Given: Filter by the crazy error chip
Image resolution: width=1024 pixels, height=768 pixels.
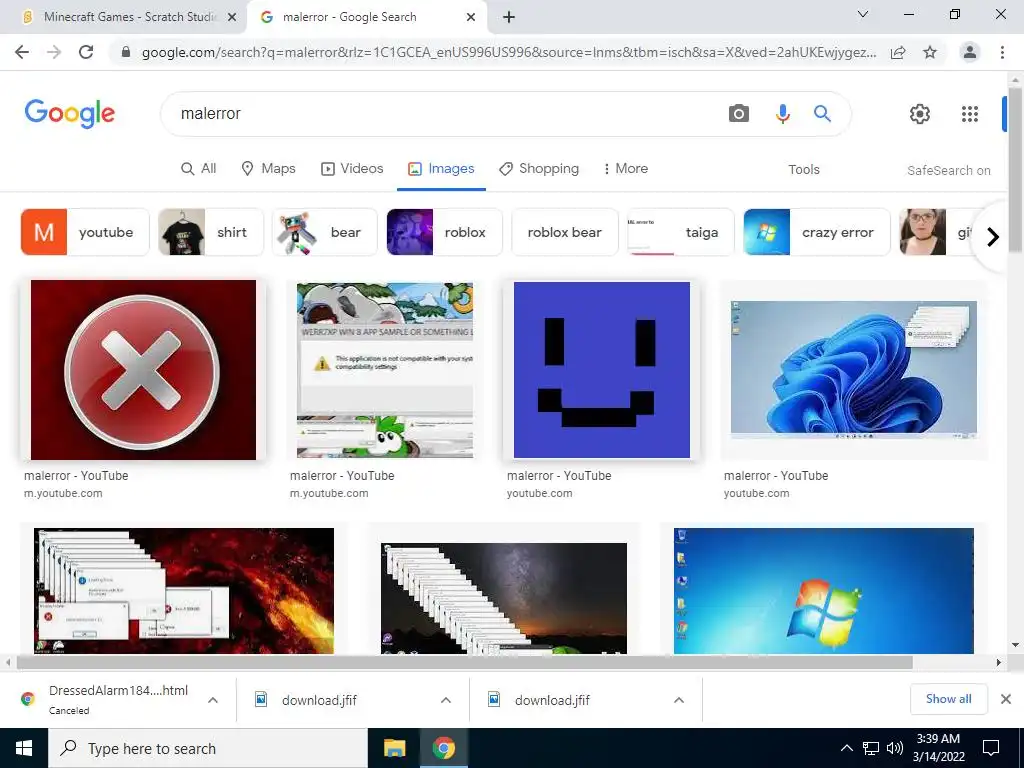Looking at the screenshot, I should point(817,232).
